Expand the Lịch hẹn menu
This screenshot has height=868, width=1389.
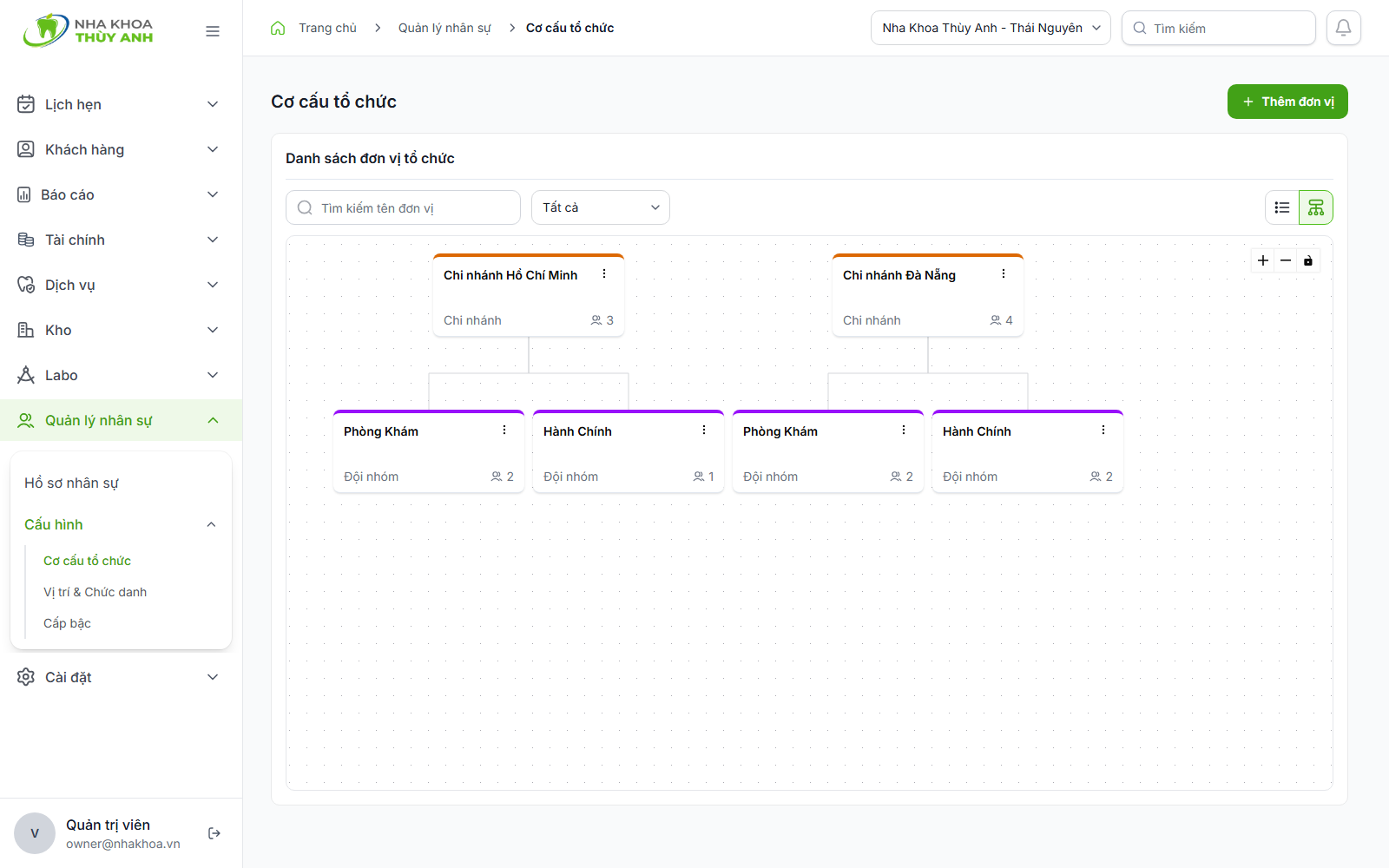[x=122, y=104]
